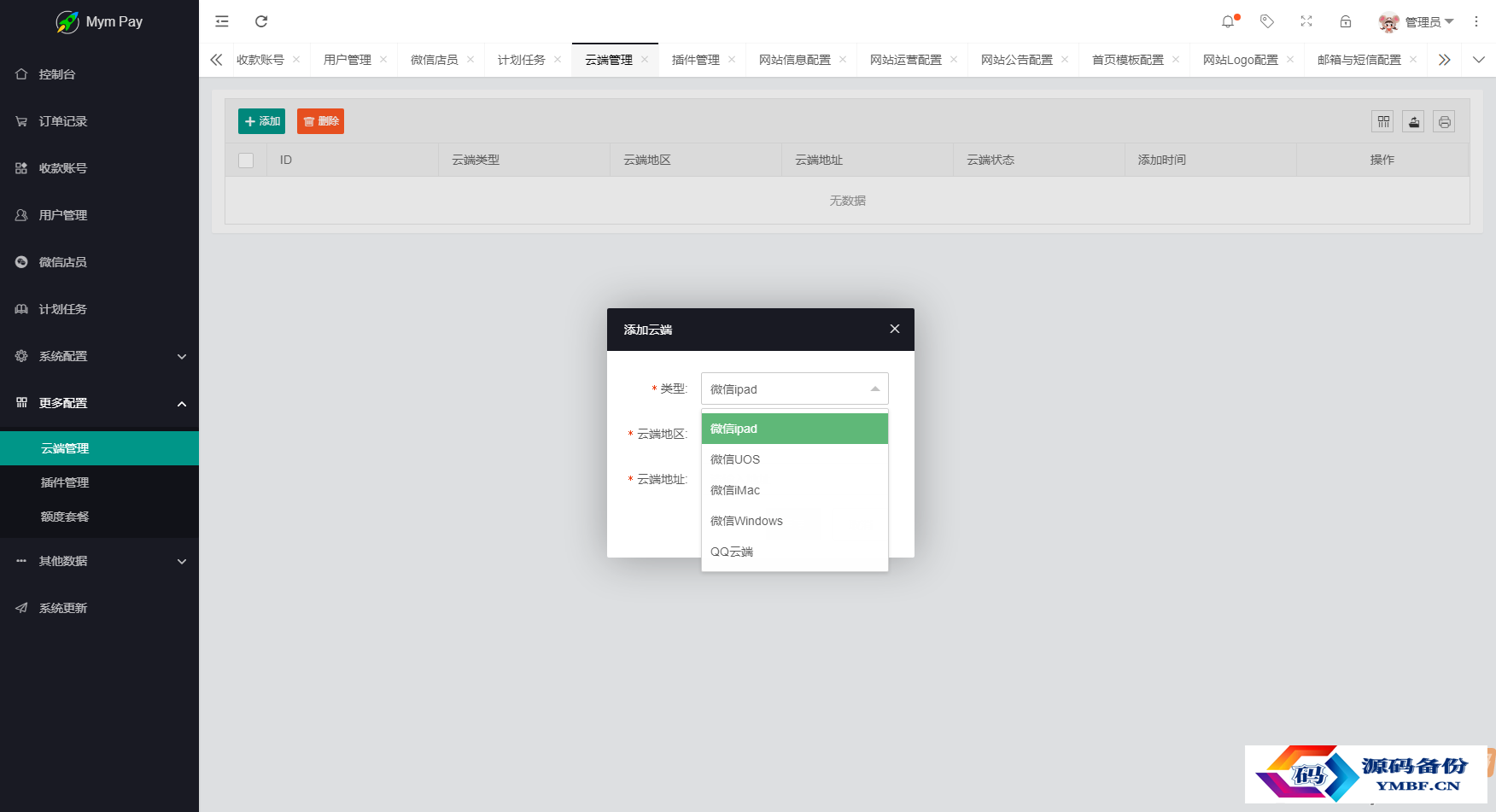Switch to 微信店员 tab
Viewport: 1496px width, 812px height.
(x=434, y=60)
